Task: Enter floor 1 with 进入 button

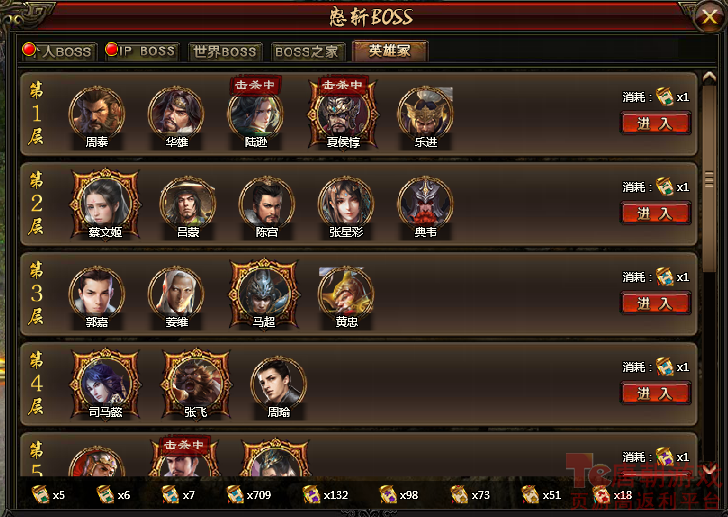Action: (x=656, y=123)
